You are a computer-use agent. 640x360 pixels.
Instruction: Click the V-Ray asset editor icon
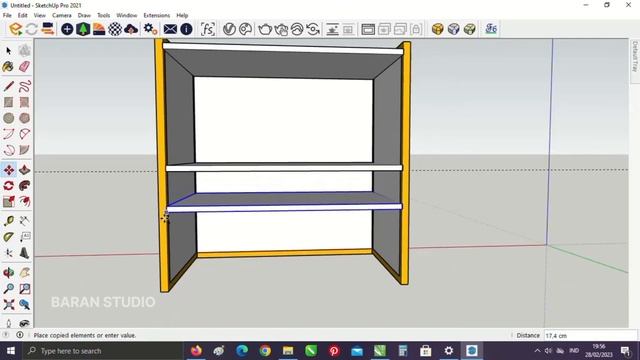point(229,29)
